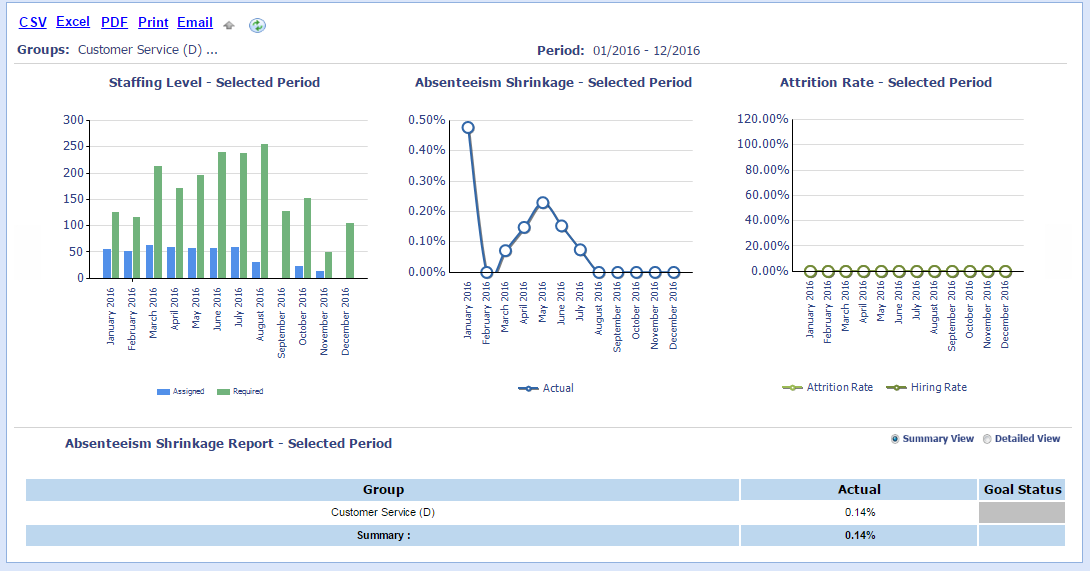Export the report to Excel
The width and height of the screenshot is (1090, 571).
pos(73,22)
